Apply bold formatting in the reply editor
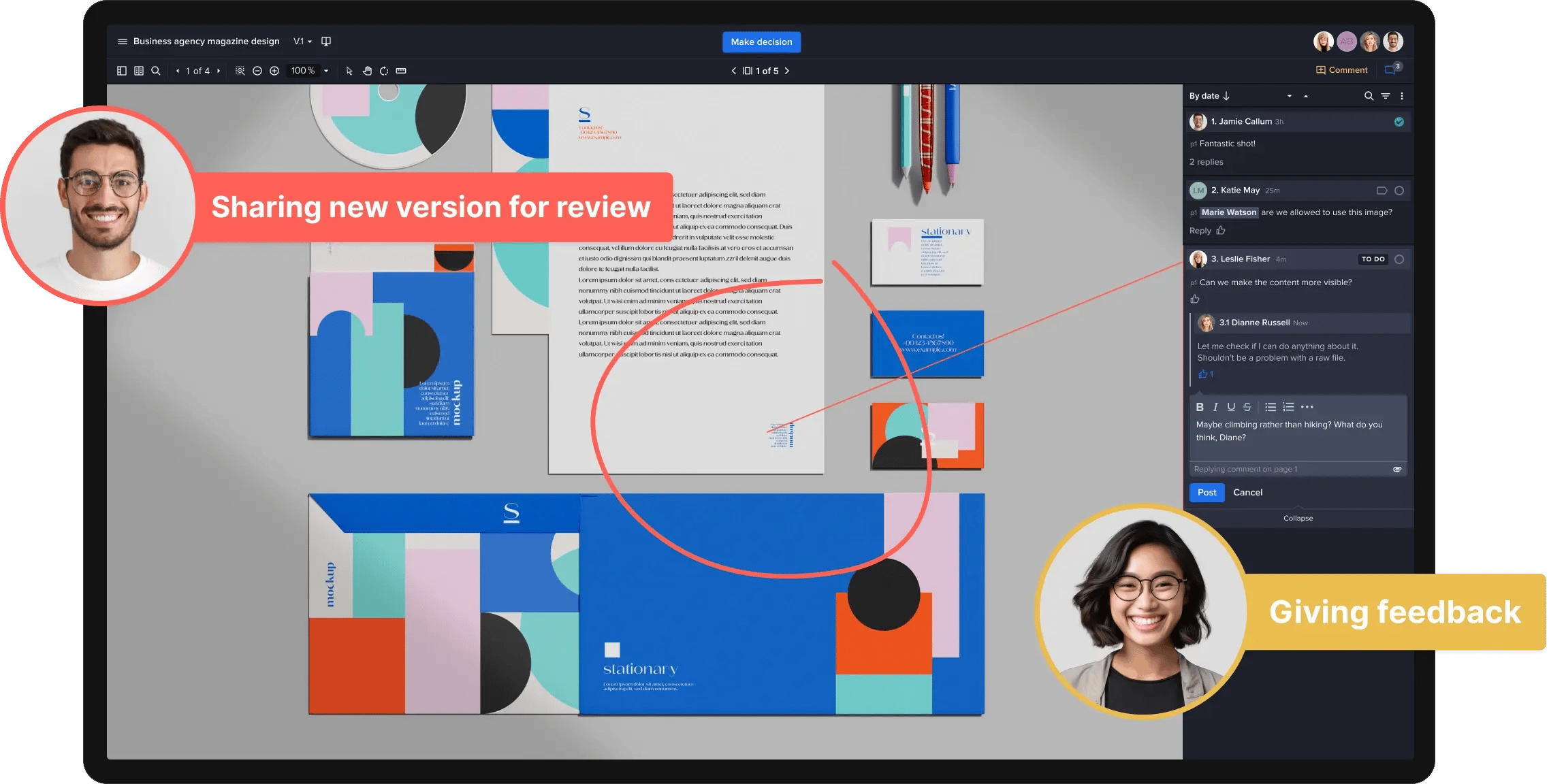1549x784 pixels. (1200, 407)
